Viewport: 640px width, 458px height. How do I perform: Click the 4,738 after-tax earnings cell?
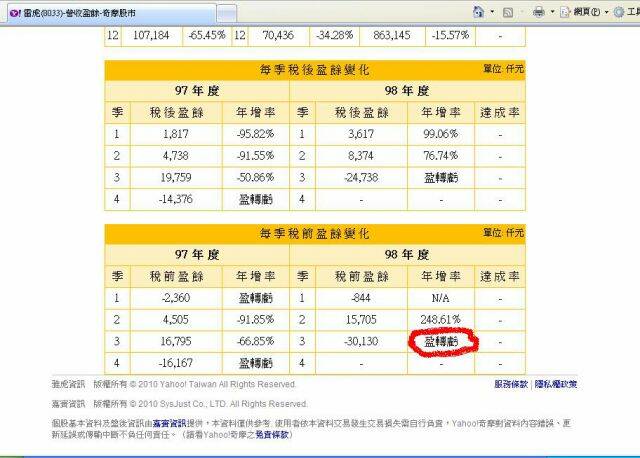[x=176, y=156]
